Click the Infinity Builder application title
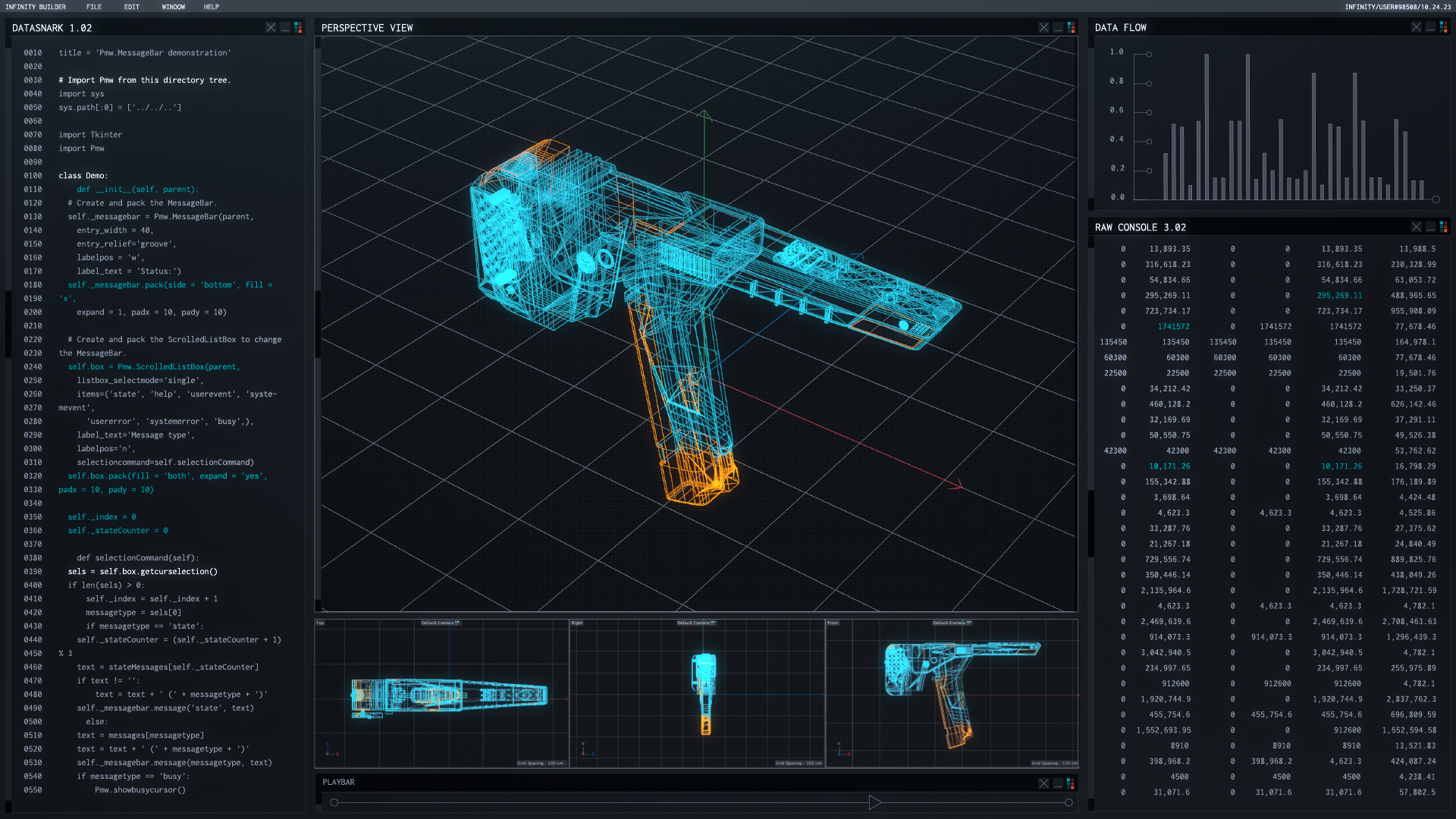The image size is (1456, 819). click(x=36, y=7)
